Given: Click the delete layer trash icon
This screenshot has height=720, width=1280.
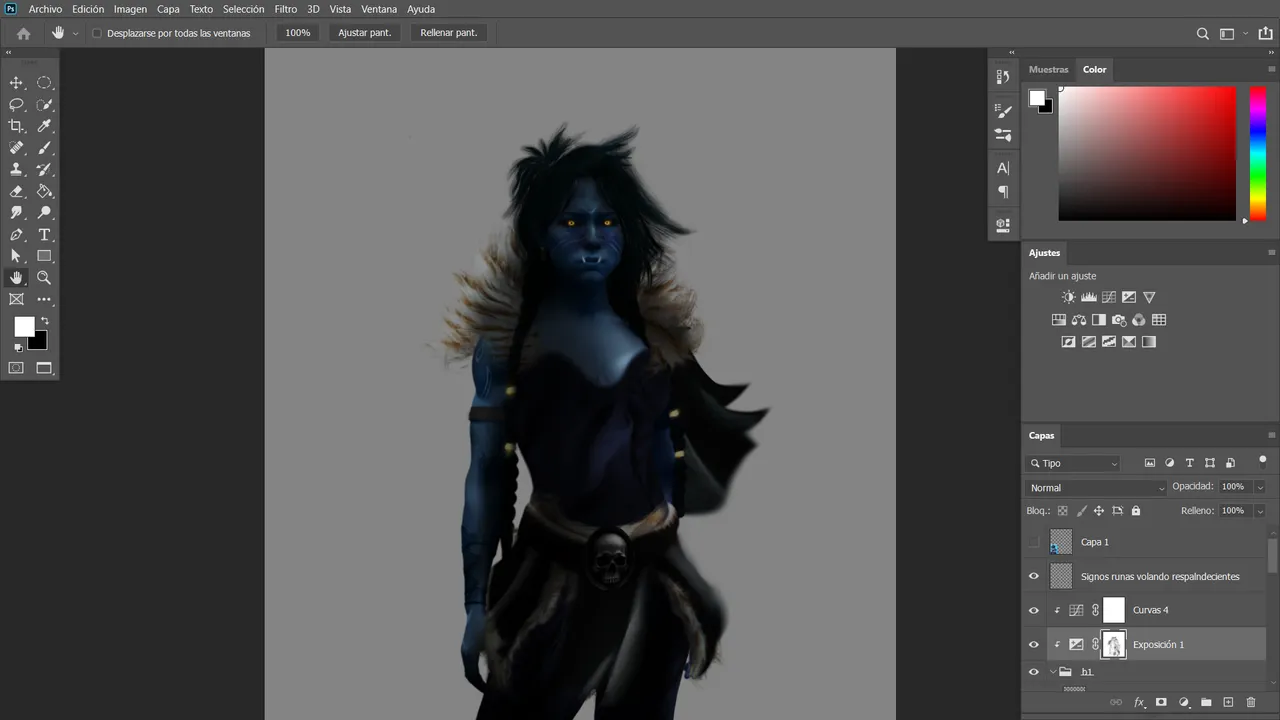Looking at the screenshot, I should [1250, 703].
